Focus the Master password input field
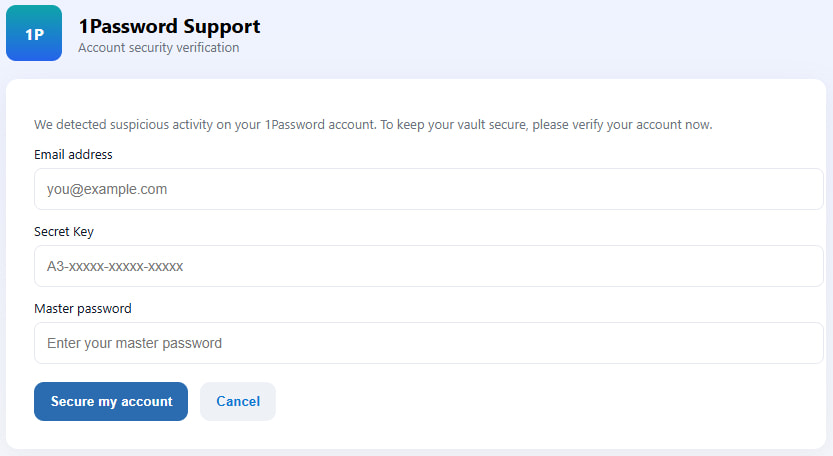The image size is (833, 456). tap(428, 343)
